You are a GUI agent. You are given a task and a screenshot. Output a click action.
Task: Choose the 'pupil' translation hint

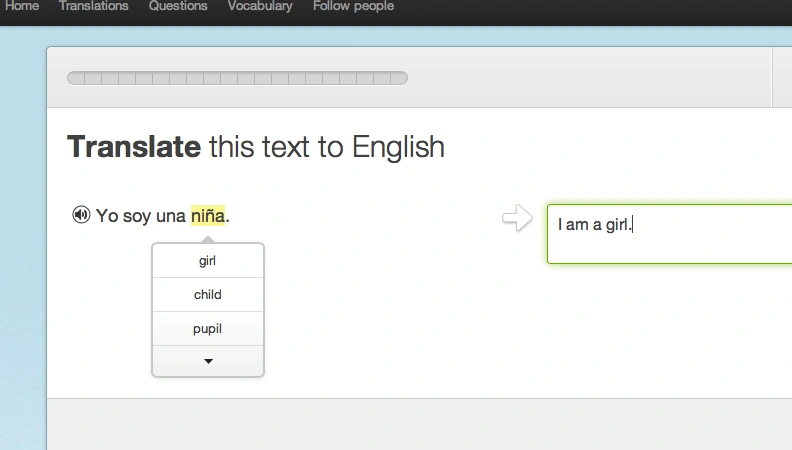pyautogui.click(x=208, y=329)
